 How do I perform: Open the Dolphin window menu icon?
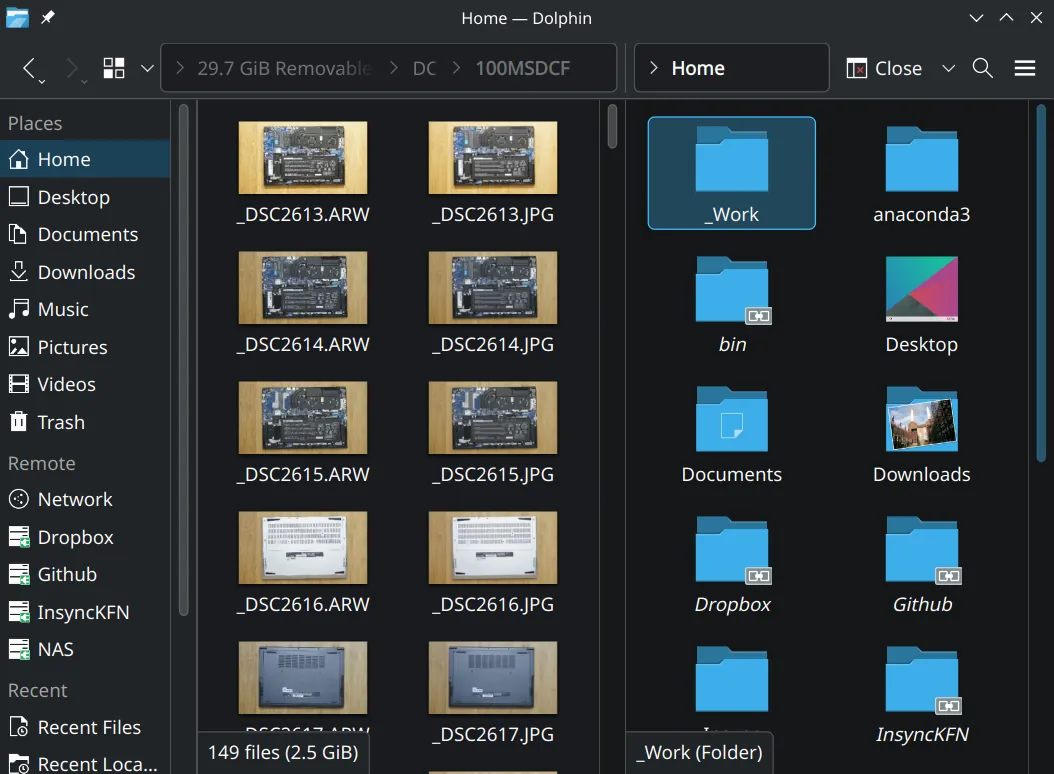pos(17,17)
